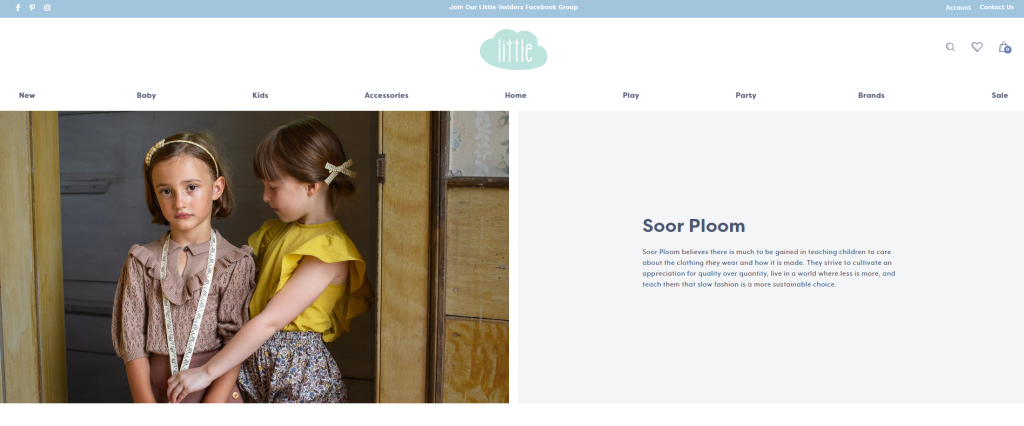Open the wishlist heart icon

click(977, 47)
